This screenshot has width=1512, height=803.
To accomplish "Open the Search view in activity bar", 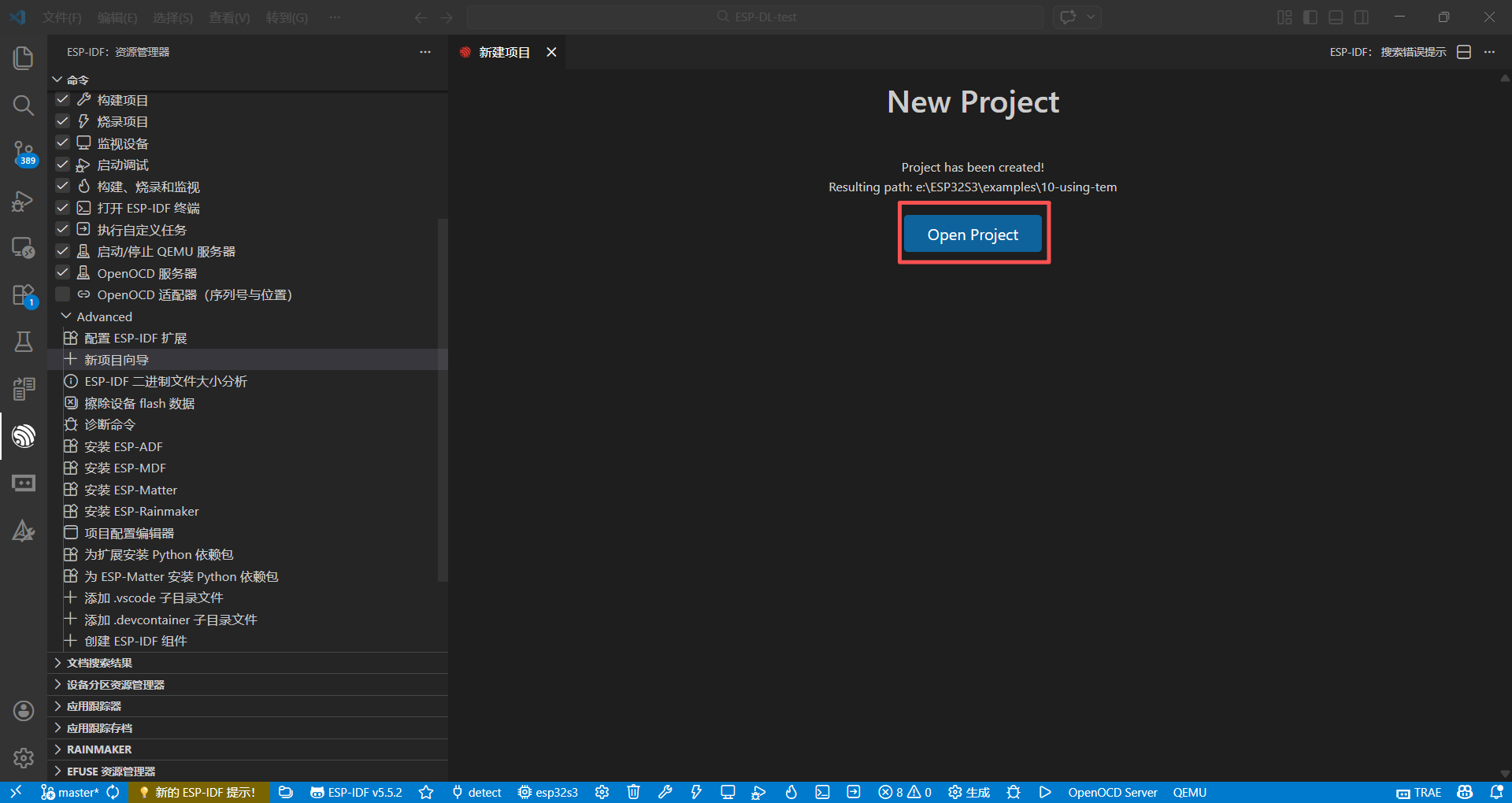I will pos(24,105).
